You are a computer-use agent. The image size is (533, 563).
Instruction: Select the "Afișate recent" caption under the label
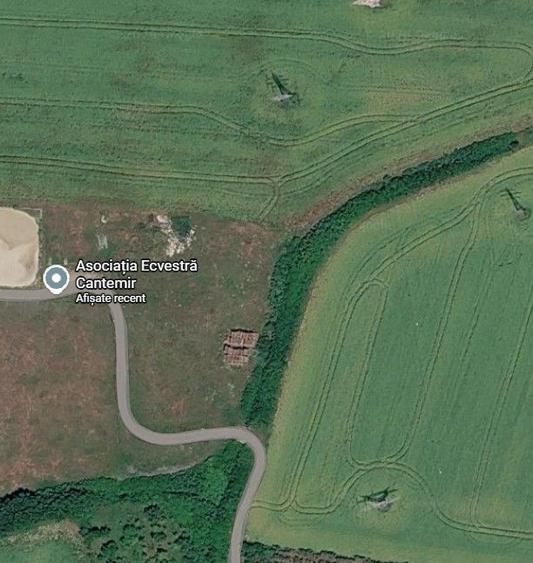[x=111, y=298]
